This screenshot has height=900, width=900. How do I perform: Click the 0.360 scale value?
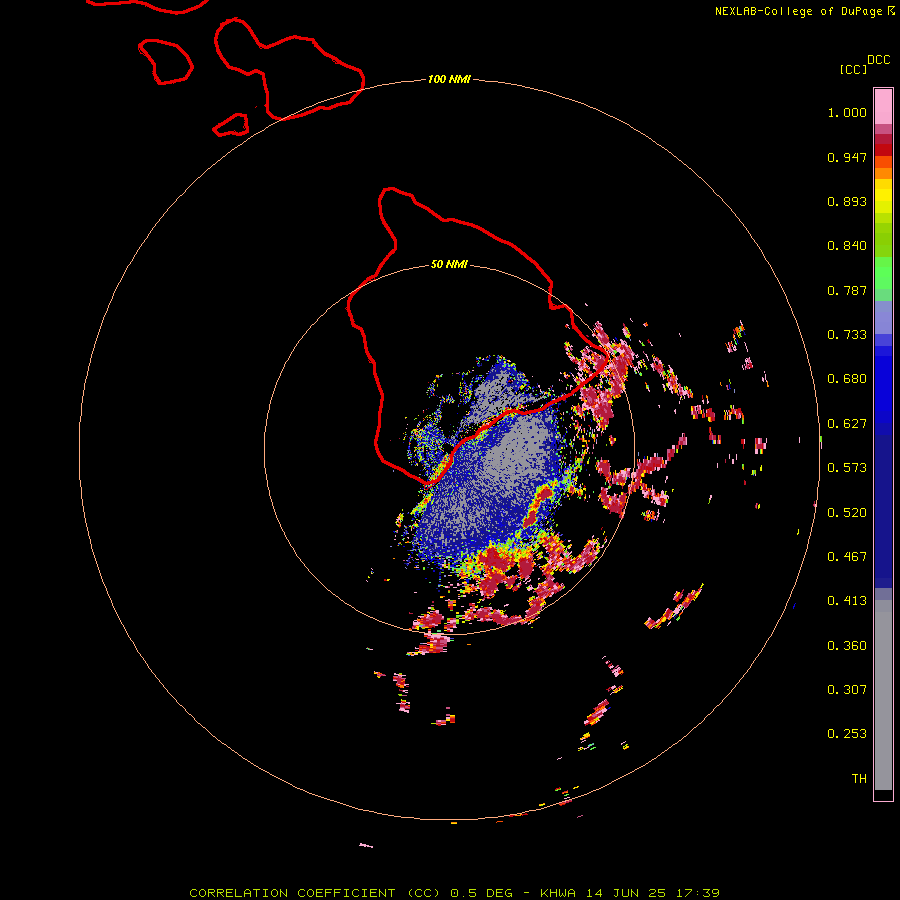tap(847, 646)
